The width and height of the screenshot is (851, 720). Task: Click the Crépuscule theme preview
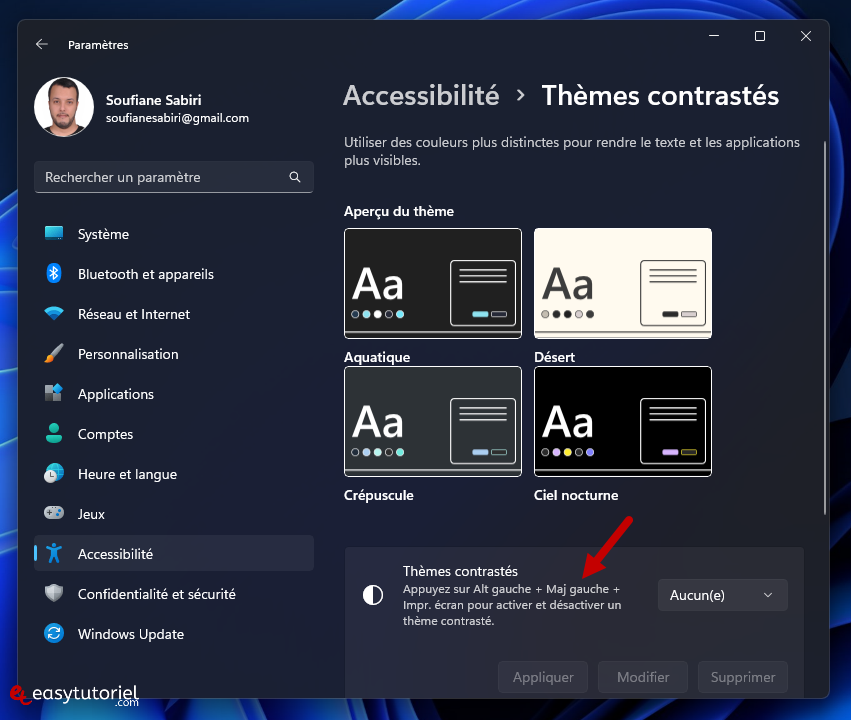(x=433, y=422)
